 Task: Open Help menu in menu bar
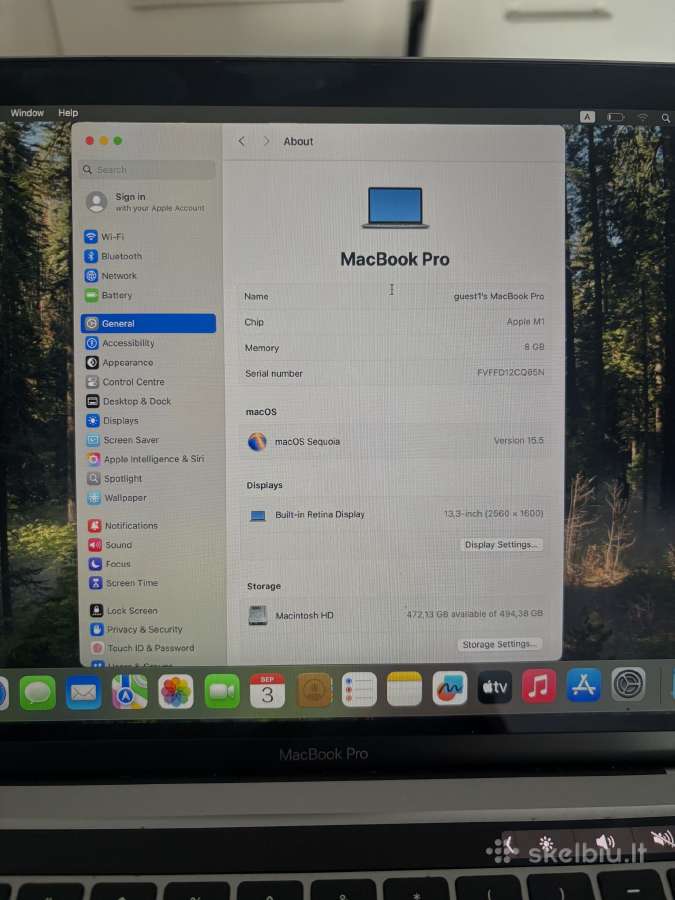(x=68, y=112)
